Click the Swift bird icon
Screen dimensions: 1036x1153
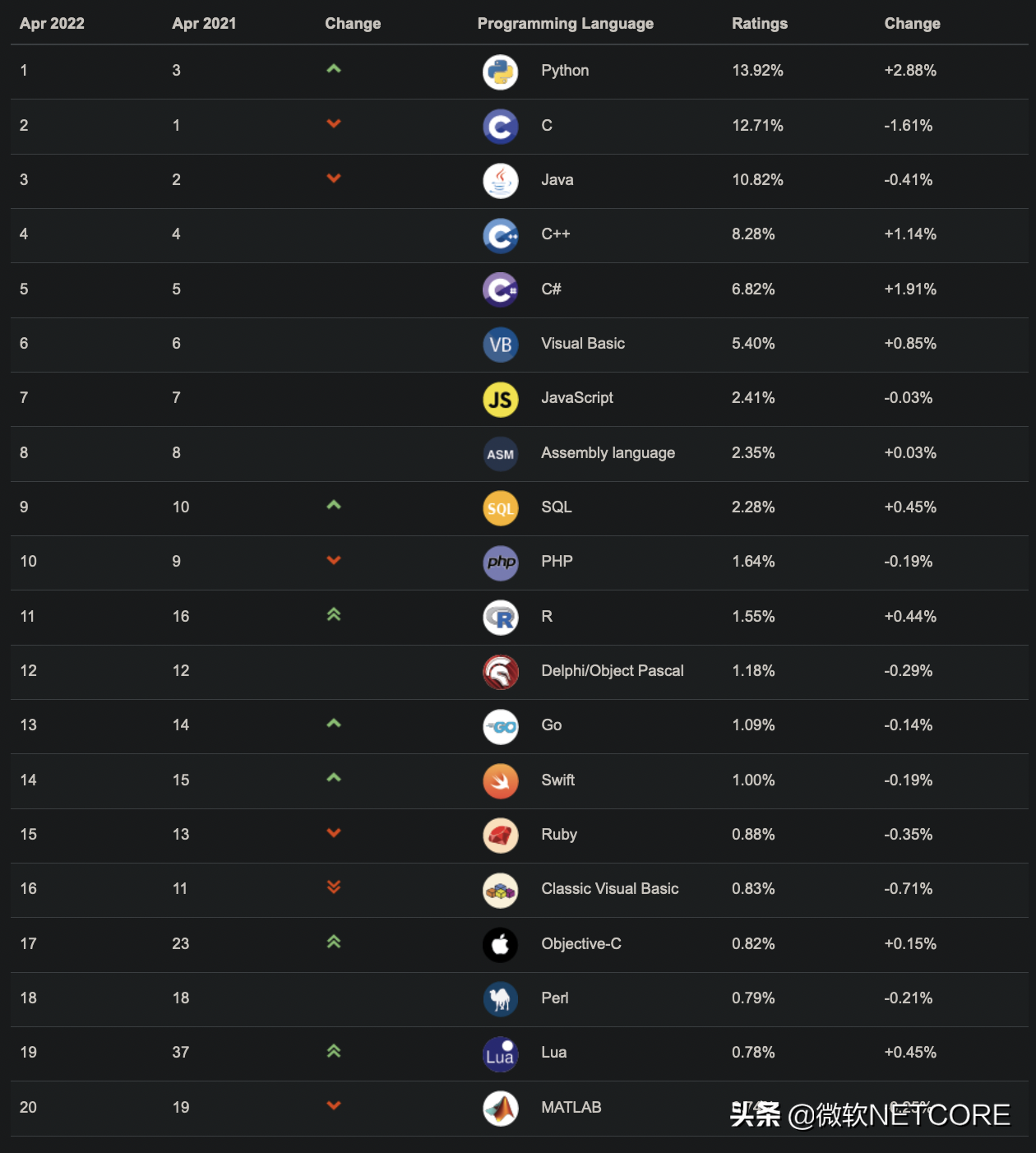500,781
